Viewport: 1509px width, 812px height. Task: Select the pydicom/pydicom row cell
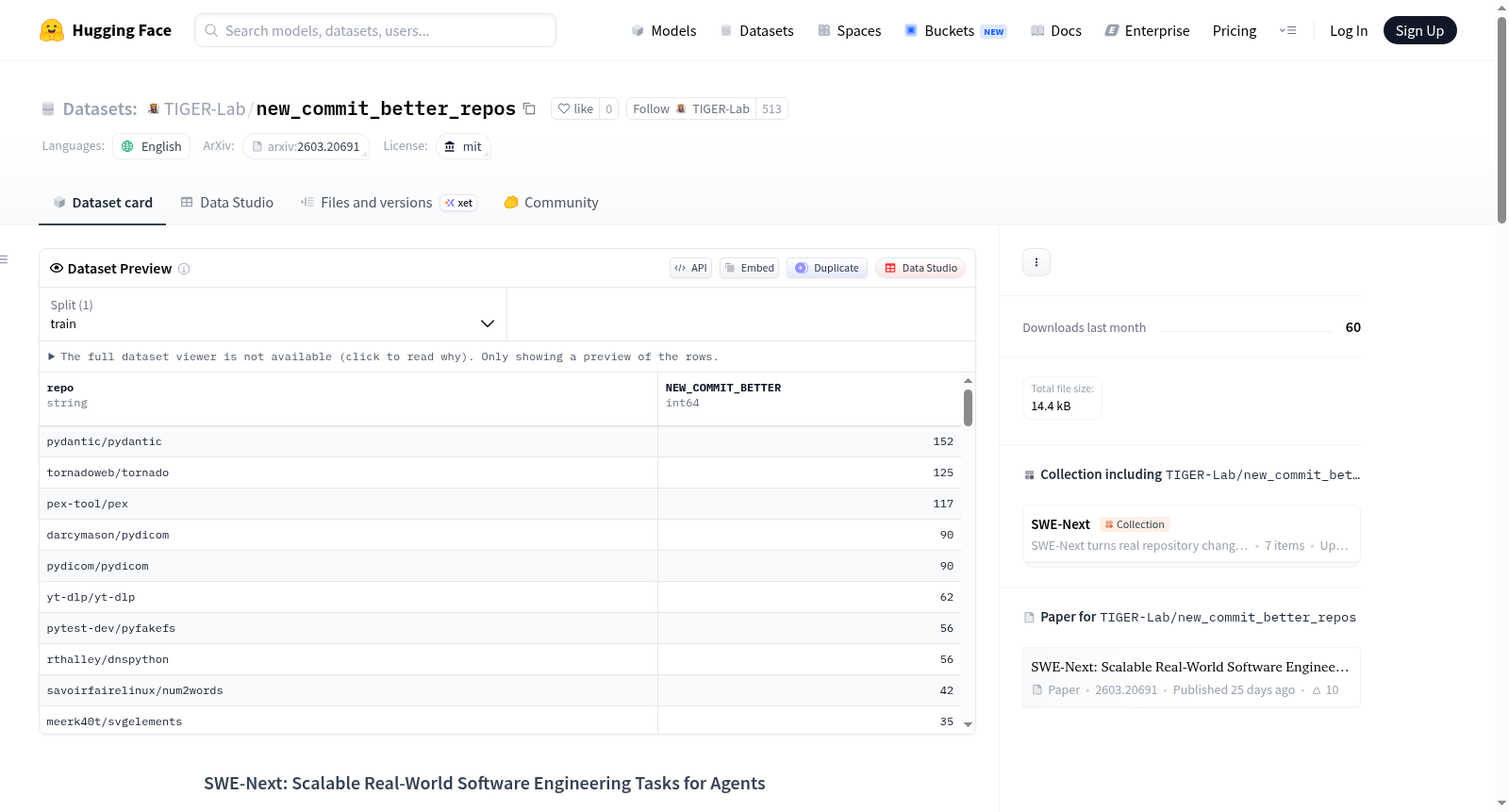click(349, 566)
